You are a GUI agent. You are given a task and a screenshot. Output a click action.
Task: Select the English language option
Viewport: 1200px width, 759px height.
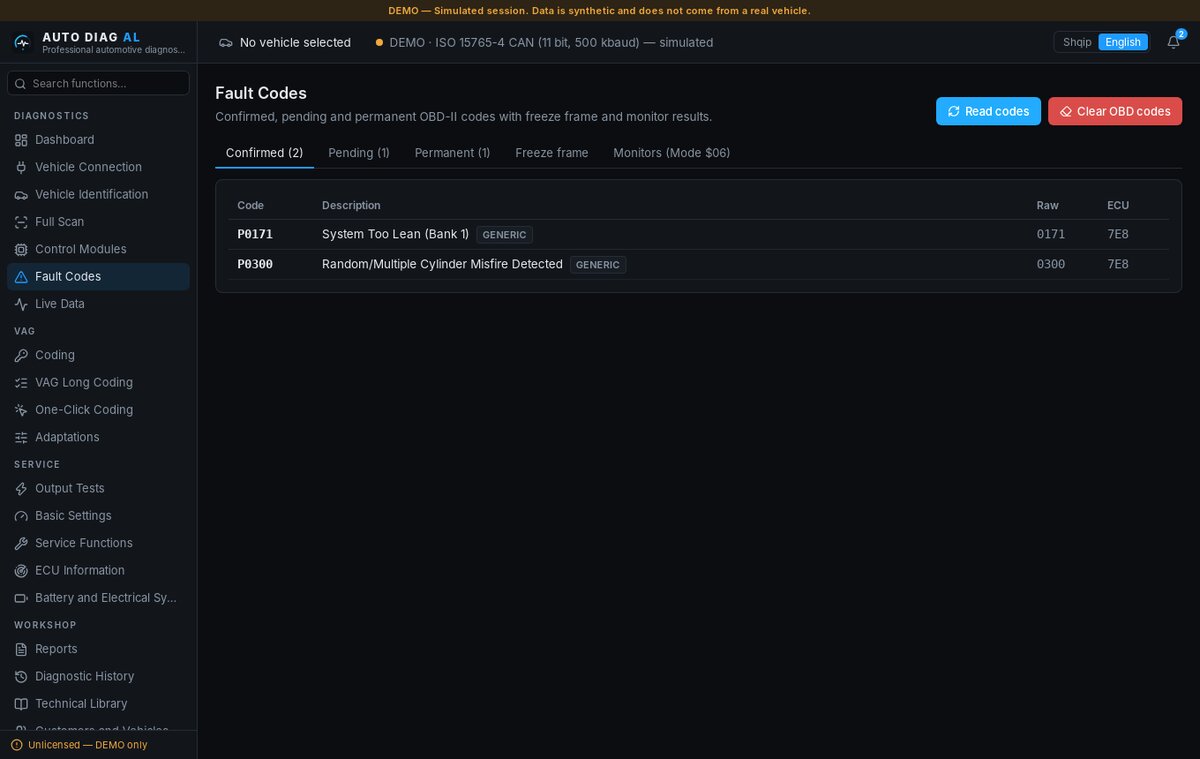(1123, 42)
